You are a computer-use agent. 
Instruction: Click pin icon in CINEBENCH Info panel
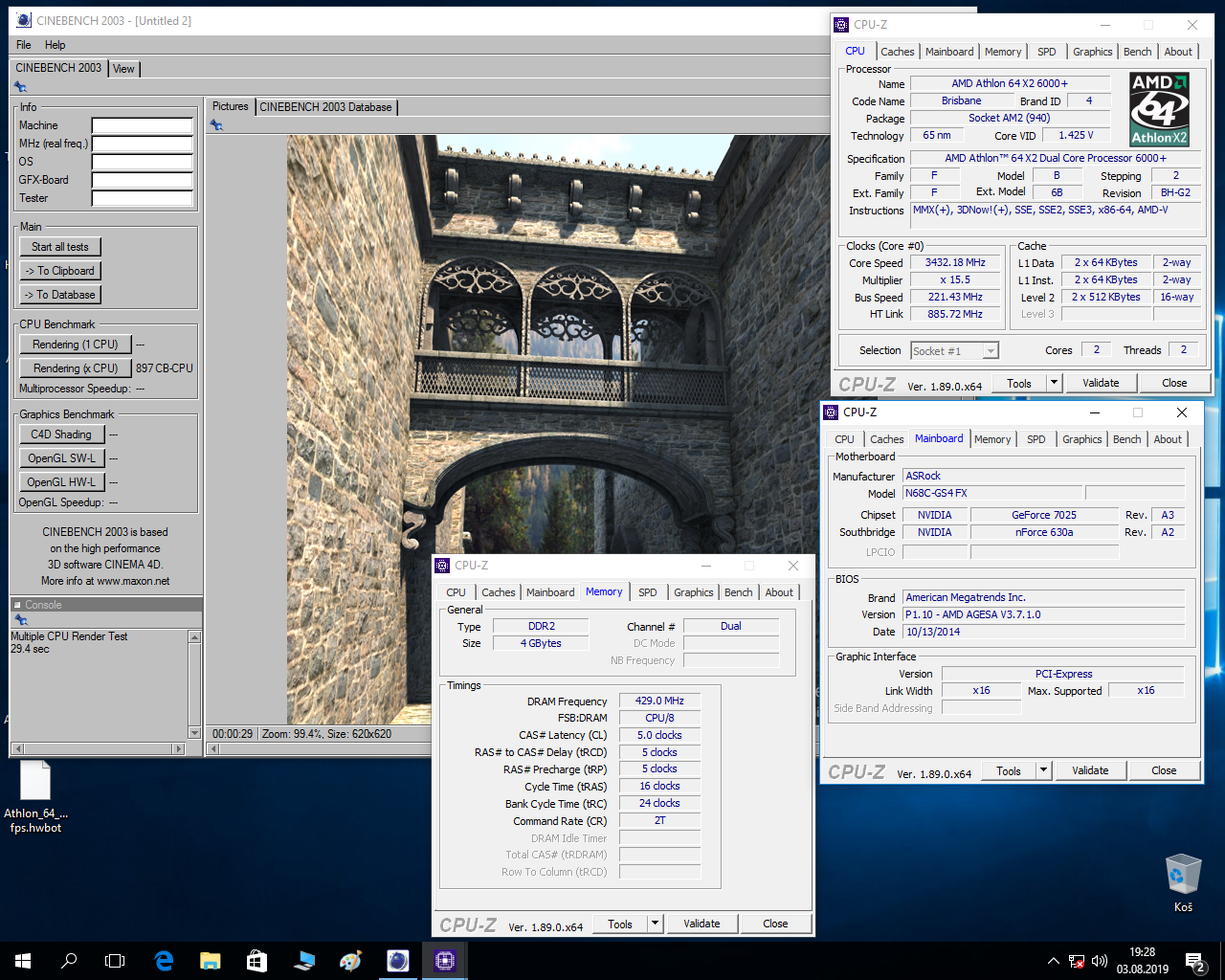[20, 88]
